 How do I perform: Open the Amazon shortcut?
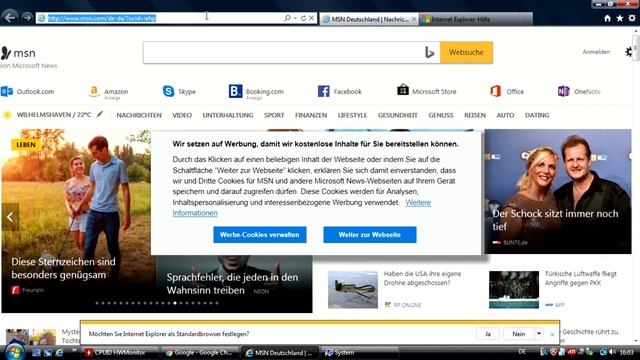(109, 92)
